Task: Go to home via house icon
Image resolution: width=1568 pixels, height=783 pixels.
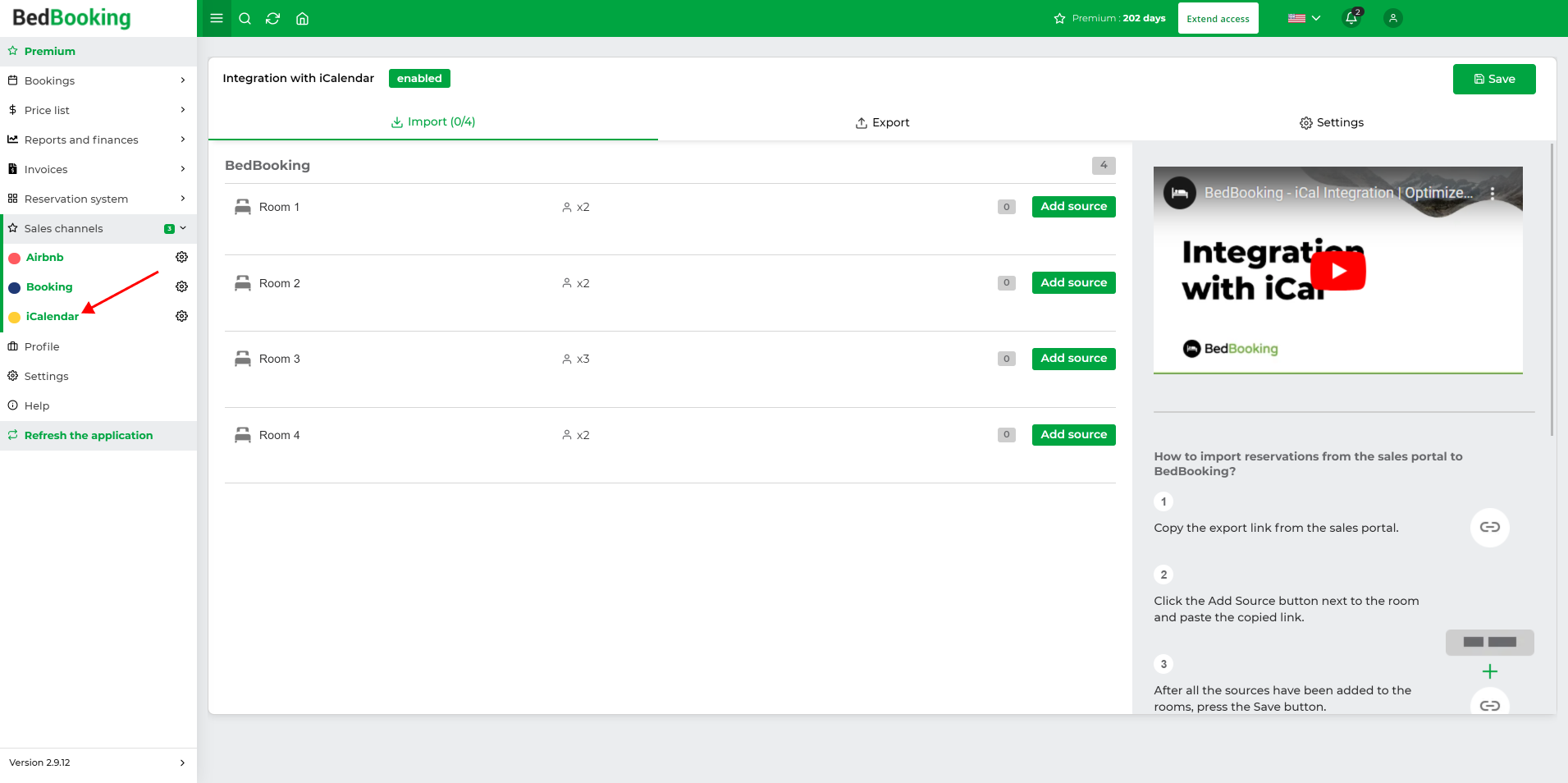Action: tap(302, 18)
